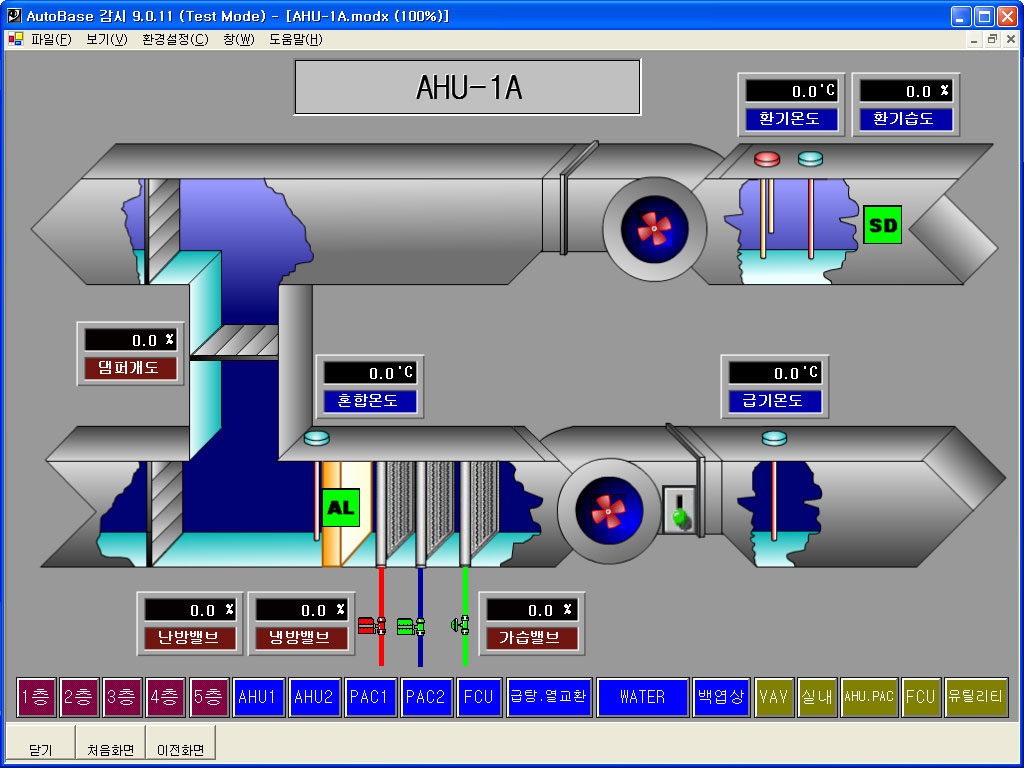Click the humidifier valve icon on green pipe
Image resolution: width=1024 pixels, height=768 pixels.
click(460, 626)
